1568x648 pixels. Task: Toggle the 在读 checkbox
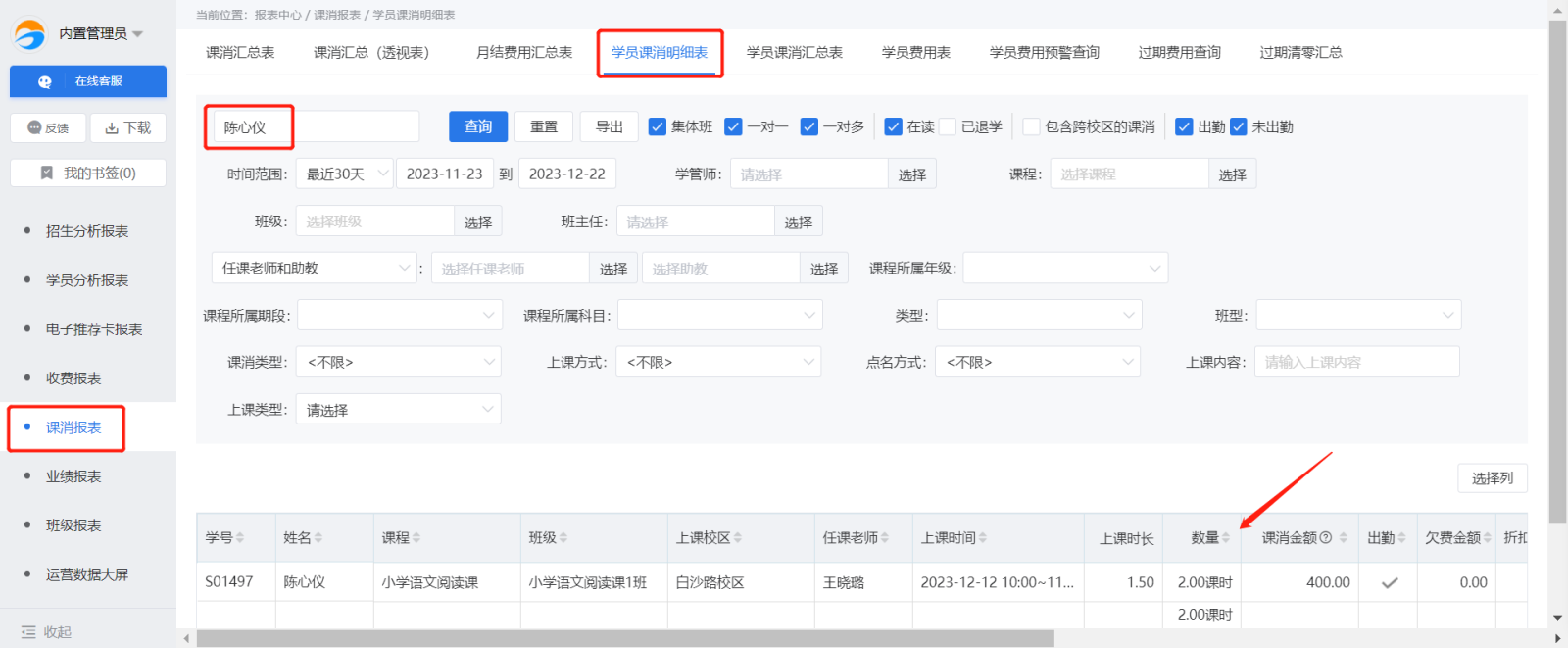coord(893,126)
